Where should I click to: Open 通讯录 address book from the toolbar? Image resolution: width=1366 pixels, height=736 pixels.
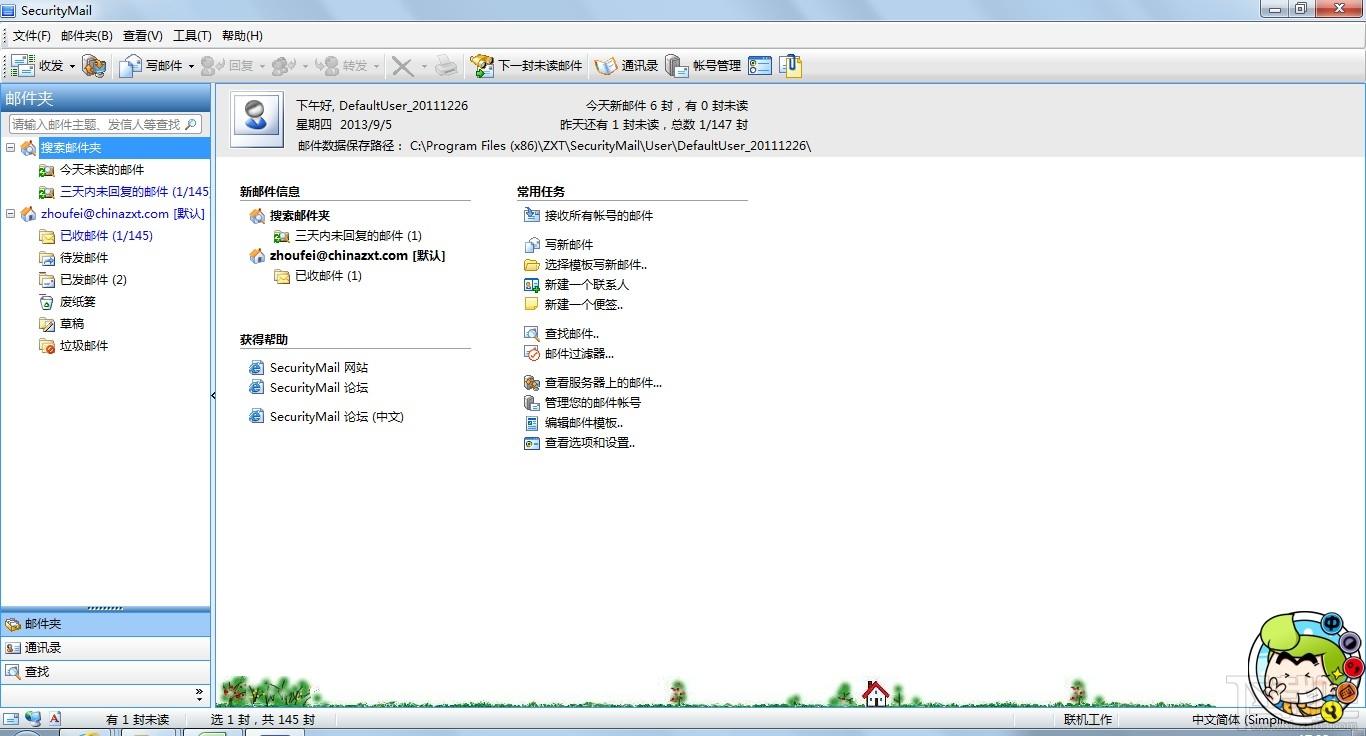[626, 66]
